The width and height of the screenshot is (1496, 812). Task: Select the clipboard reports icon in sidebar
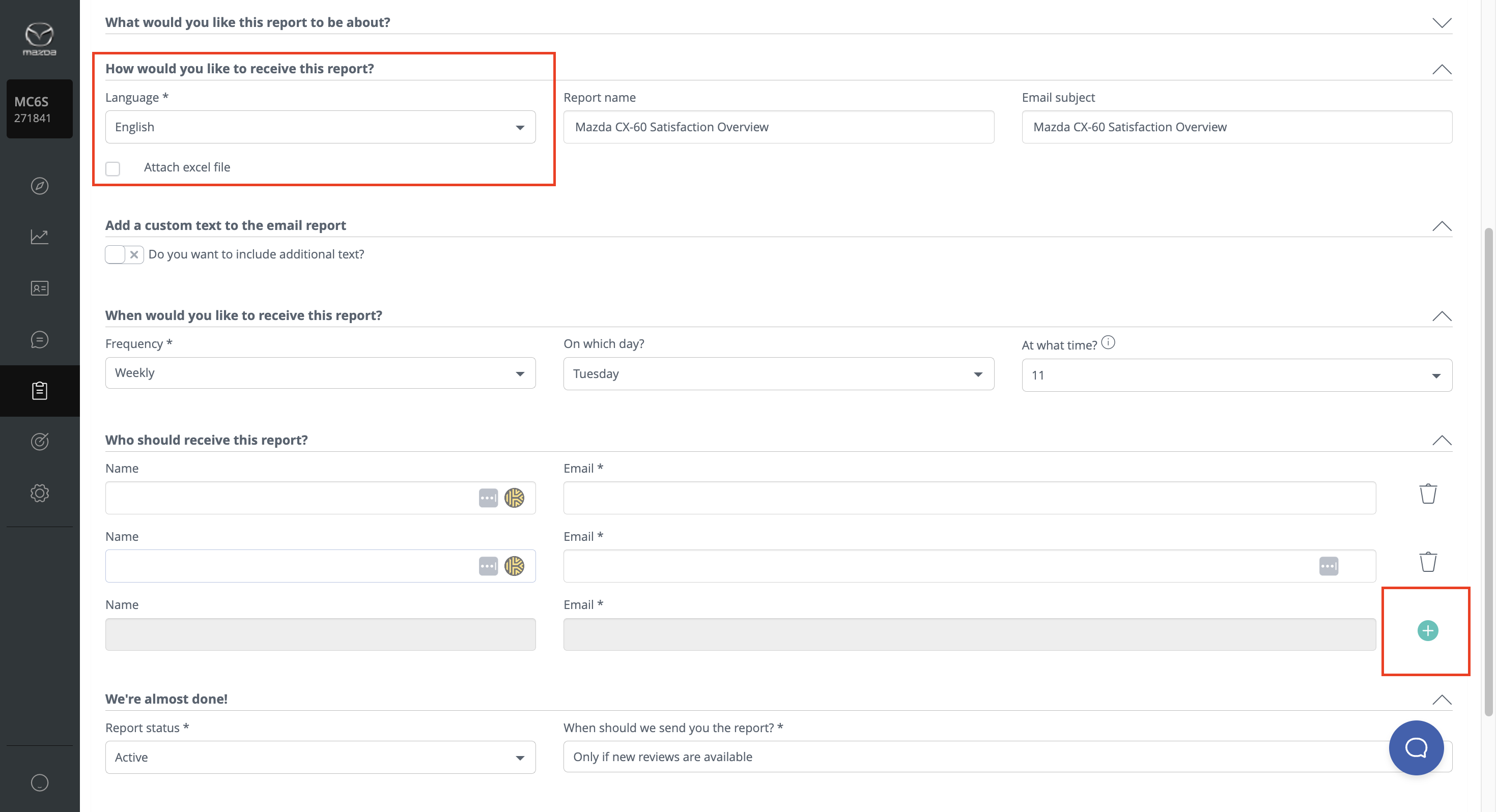(40, 391)
